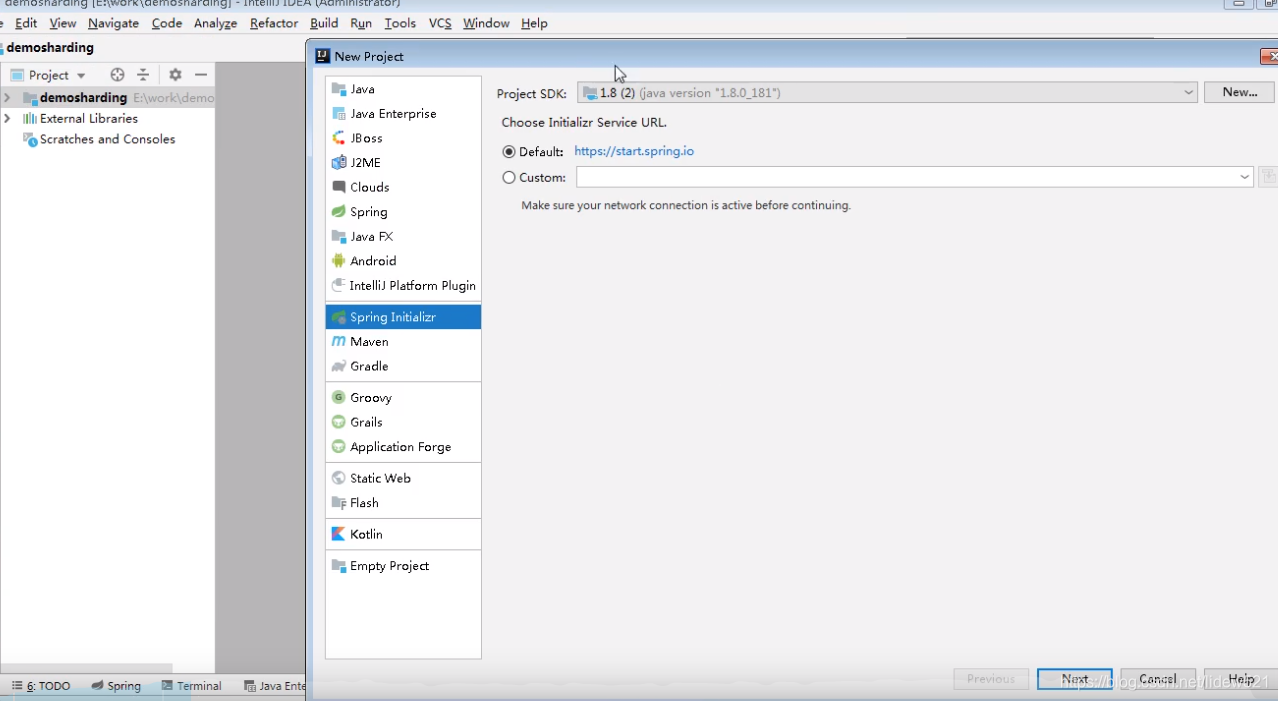Choose the J2ME project icon
The image size is (1278, 701).
click(x=338, y=162)
